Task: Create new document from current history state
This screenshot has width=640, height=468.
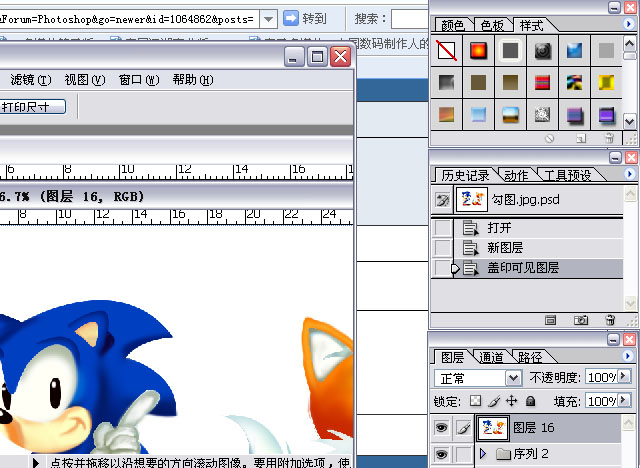Action: pos(550,320)
